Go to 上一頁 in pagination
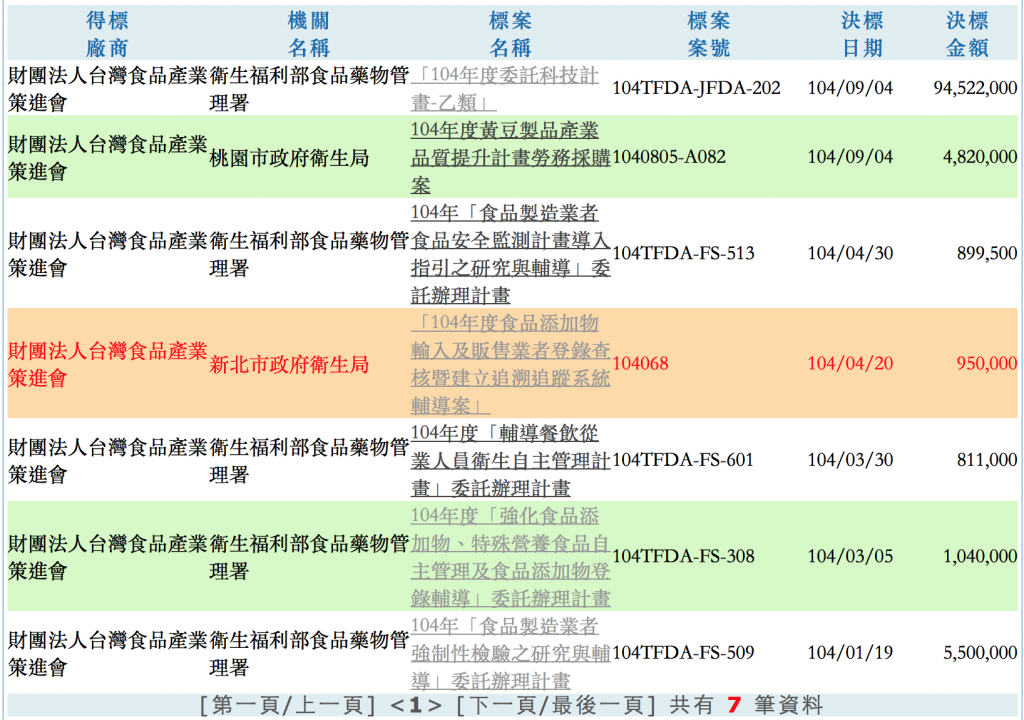The width and height of the screenshot is (1024, 720). [329, 705]
